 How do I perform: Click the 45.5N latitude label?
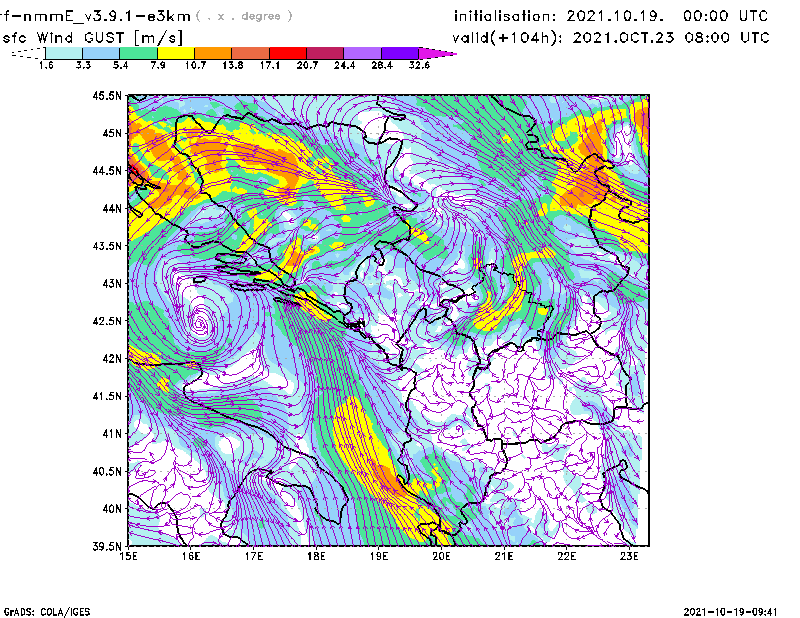coord(107,95)
